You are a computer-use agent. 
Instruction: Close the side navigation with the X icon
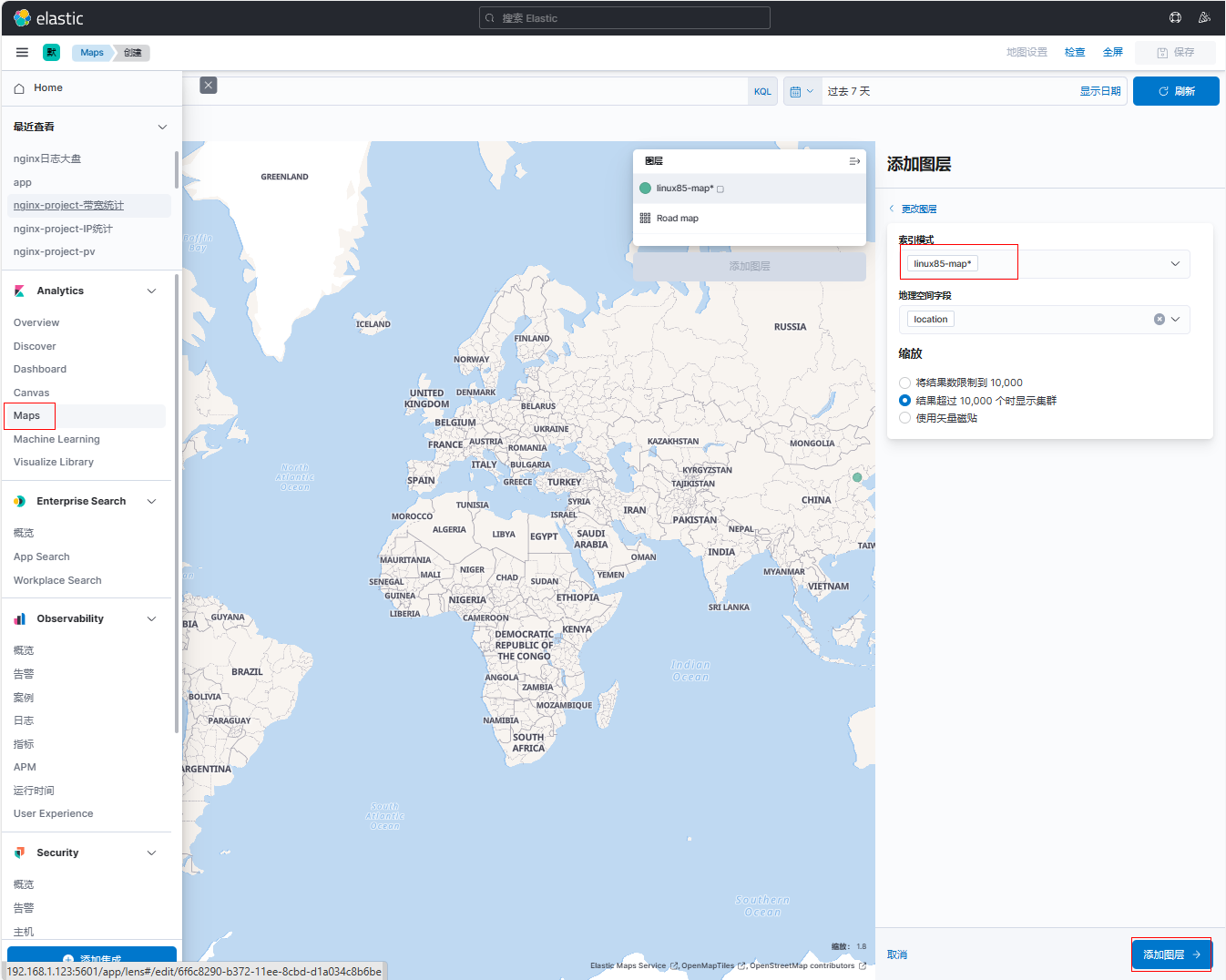coord(209,85)
